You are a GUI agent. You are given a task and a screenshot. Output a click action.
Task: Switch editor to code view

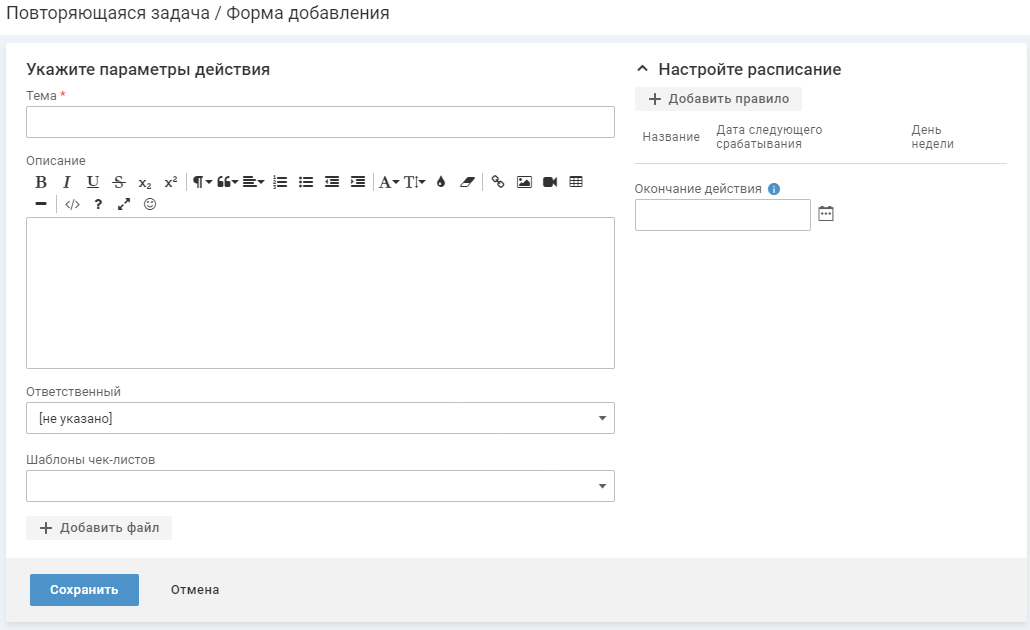click(x=72, y=204)
